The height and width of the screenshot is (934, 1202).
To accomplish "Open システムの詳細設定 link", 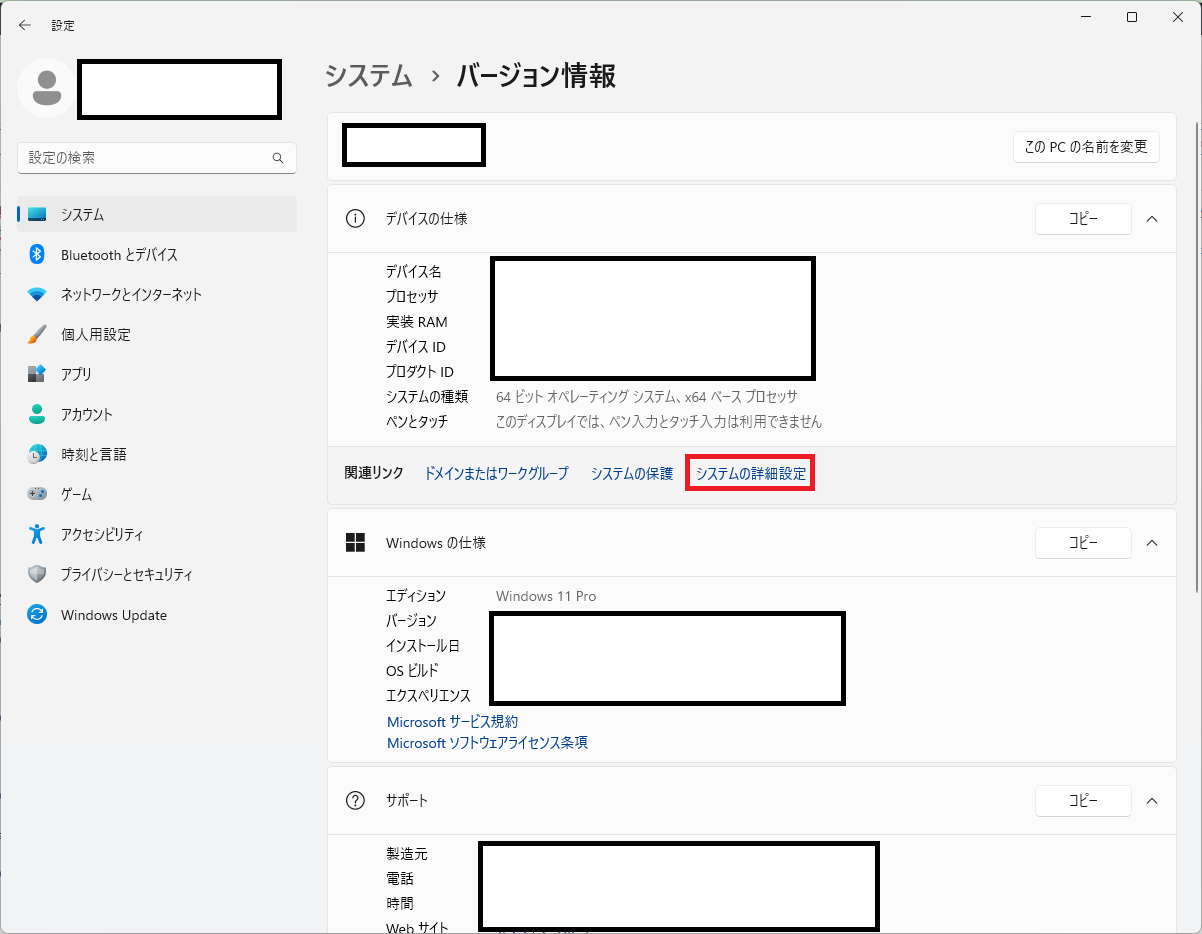I will click(750, 474).
